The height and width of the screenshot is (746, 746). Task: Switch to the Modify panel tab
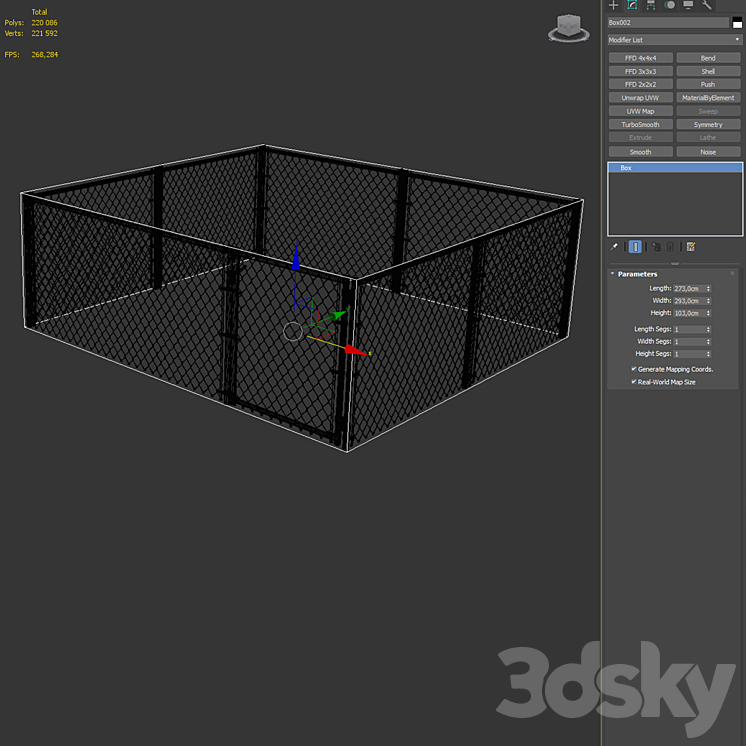coord(632,5)
